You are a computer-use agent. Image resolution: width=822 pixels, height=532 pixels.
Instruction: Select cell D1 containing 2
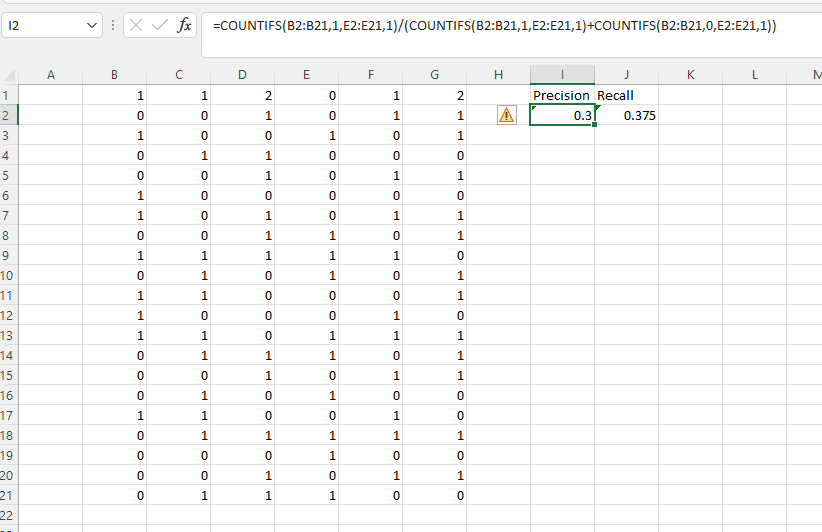point(242,95)
